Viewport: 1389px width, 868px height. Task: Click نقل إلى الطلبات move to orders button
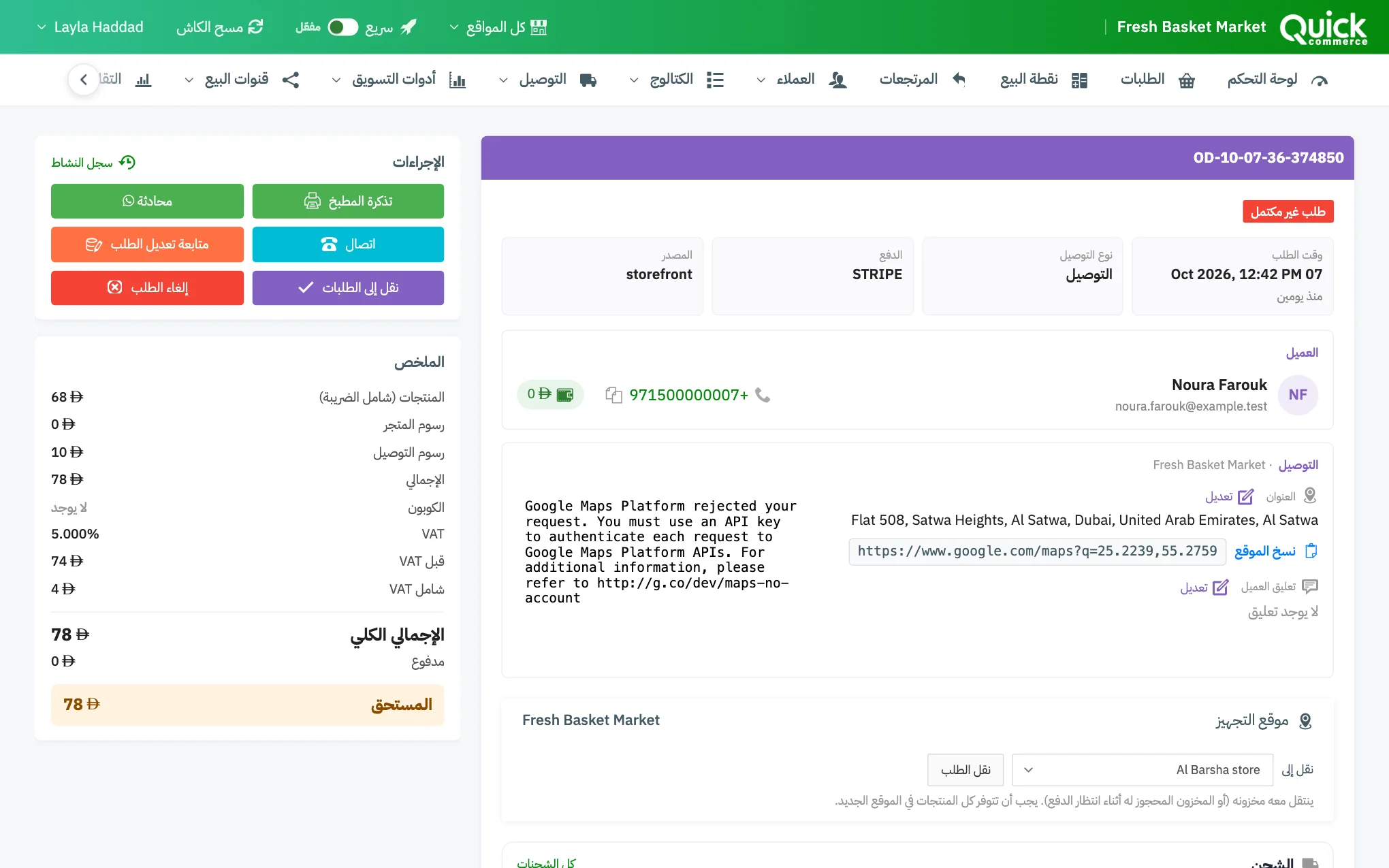click(x=348, y=288)
